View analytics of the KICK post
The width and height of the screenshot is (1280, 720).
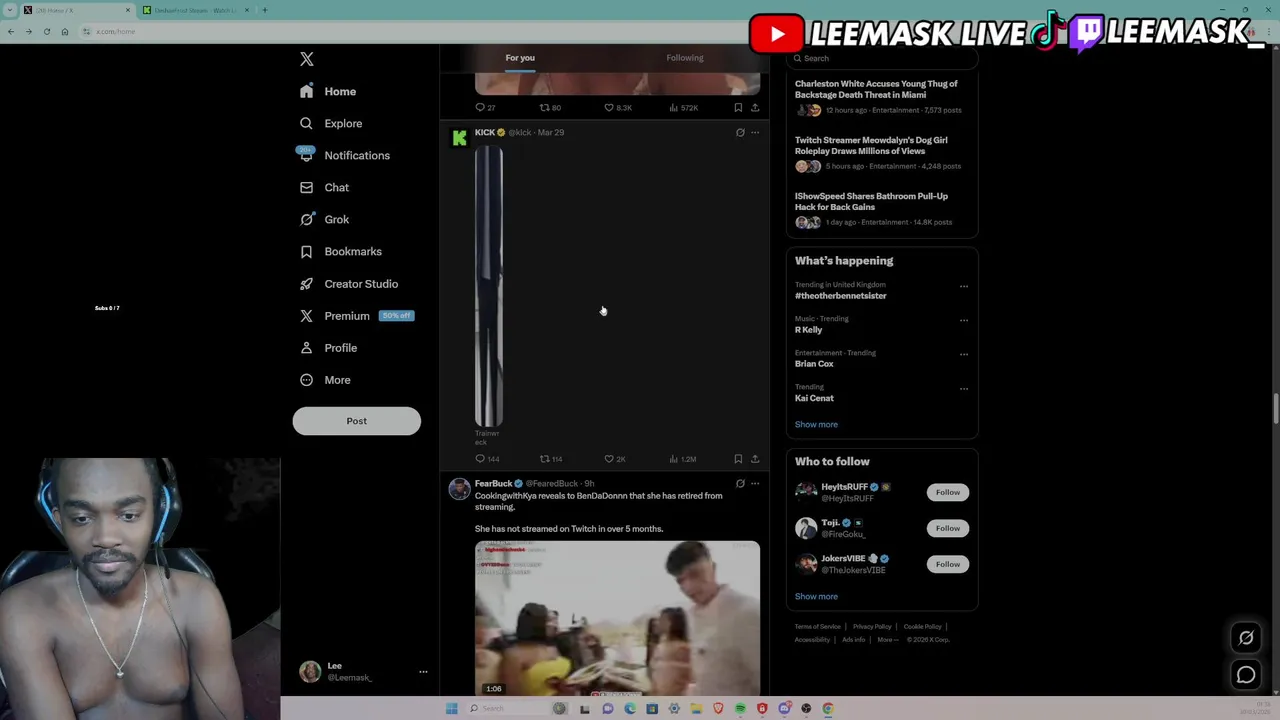(x=683, y=459)
